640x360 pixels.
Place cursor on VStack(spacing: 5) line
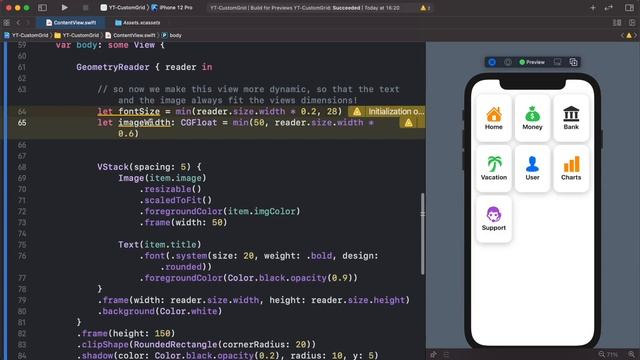149,167
